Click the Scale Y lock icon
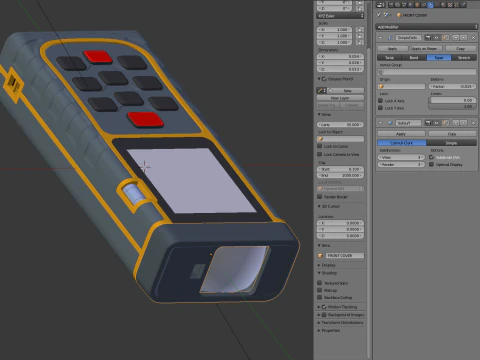 [x=360, y=36]
